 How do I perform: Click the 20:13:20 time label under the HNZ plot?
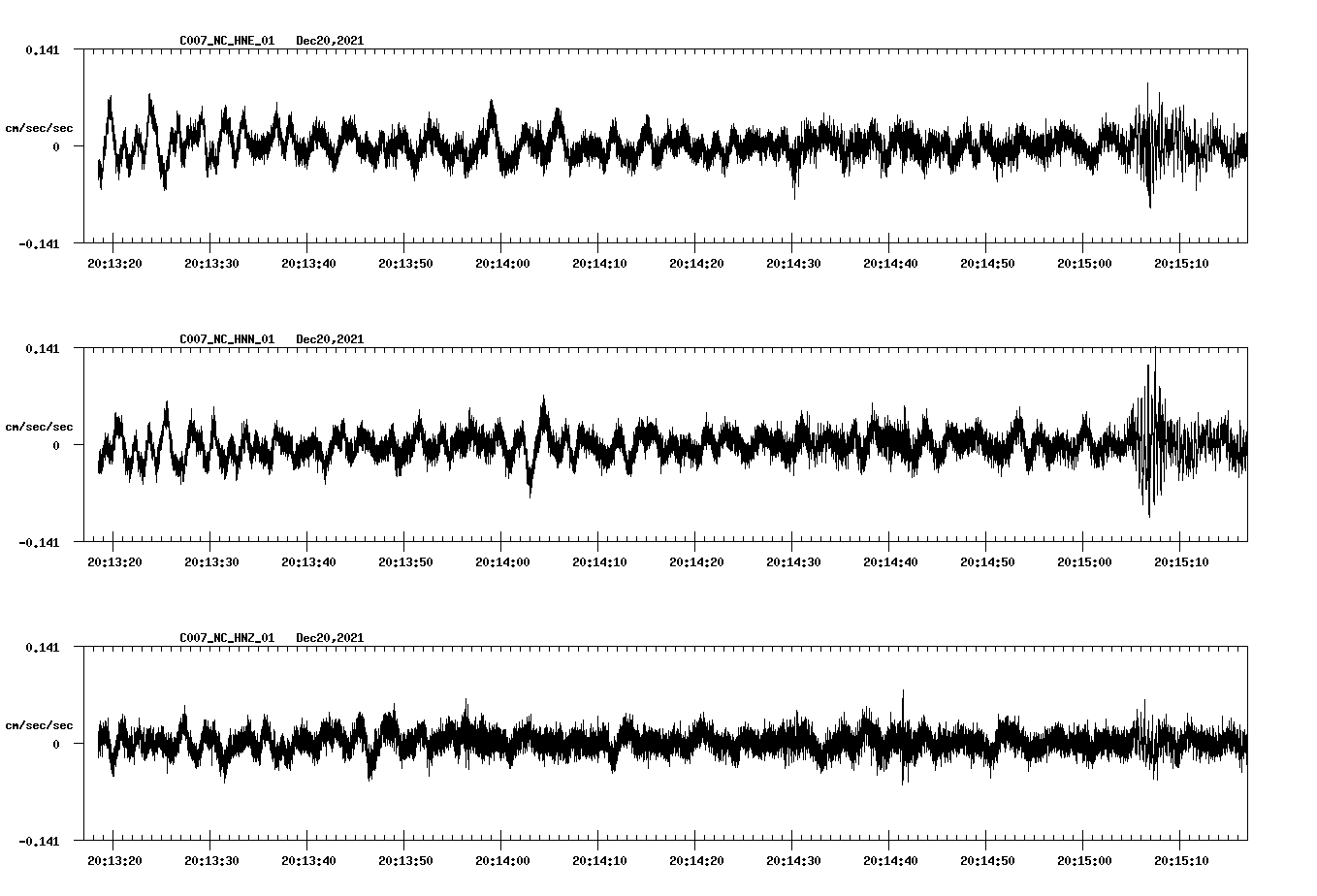[x=114, y=861]
